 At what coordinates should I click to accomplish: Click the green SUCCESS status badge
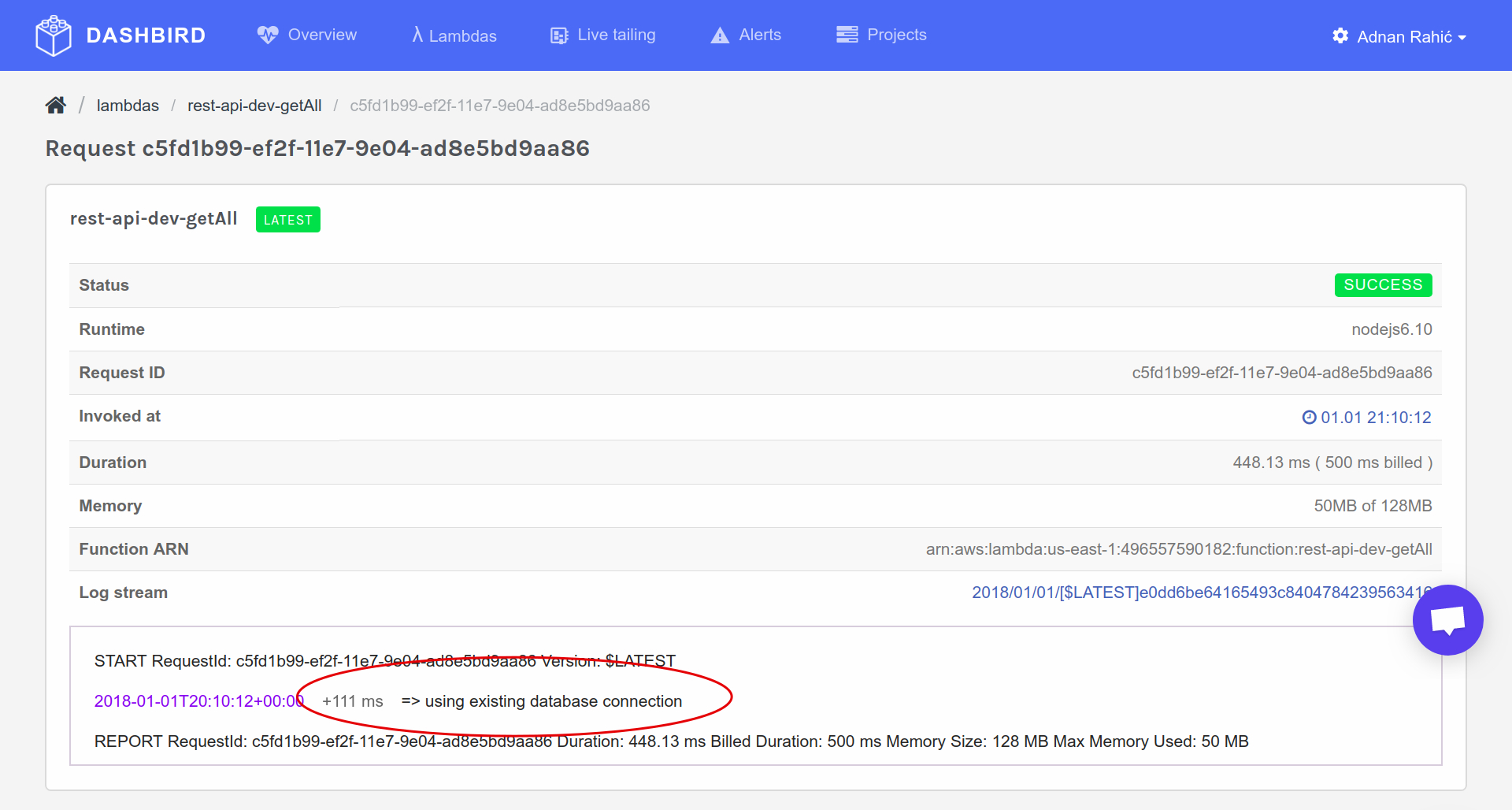[1384, 284]
